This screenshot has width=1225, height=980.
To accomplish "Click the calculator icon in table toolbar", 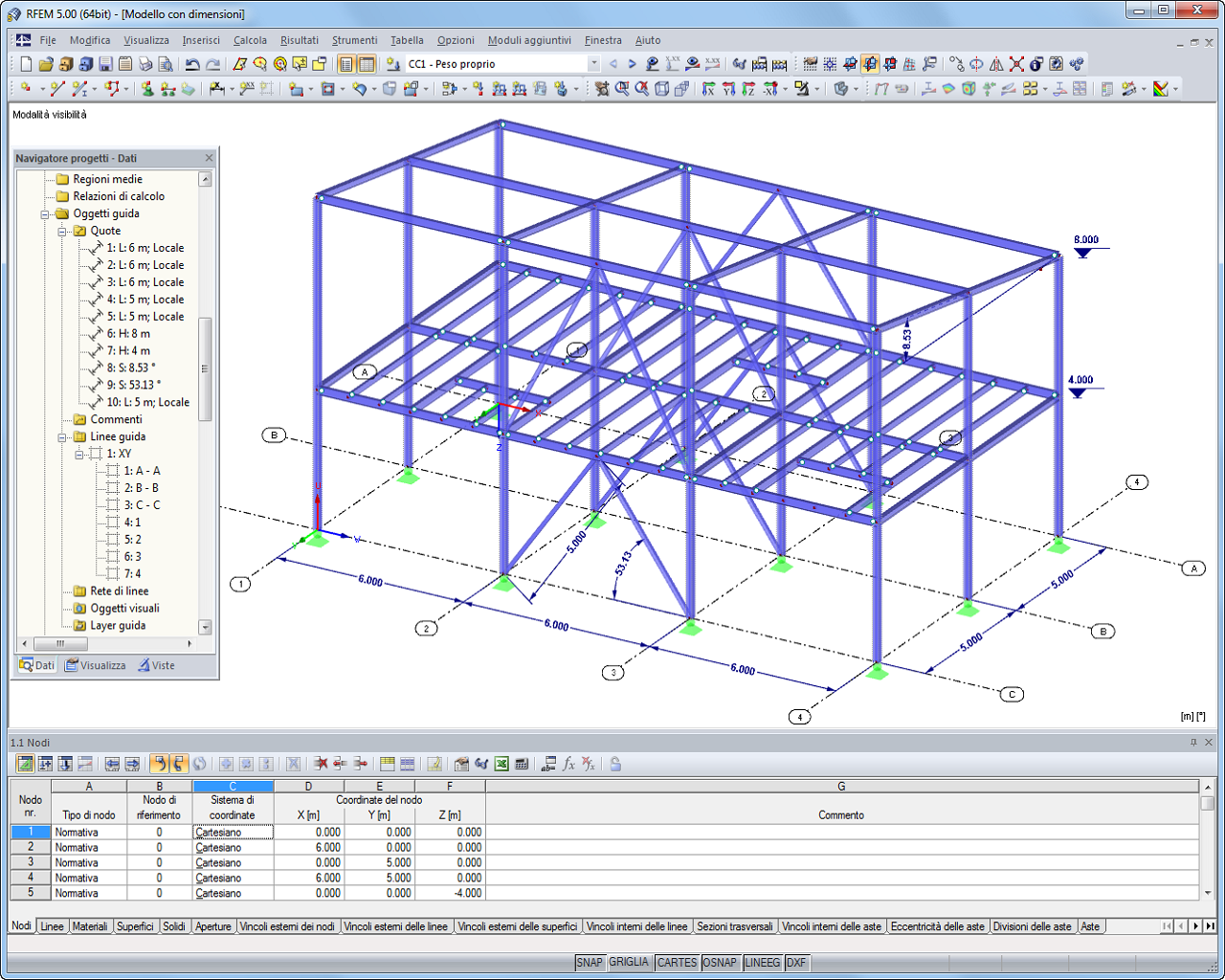I will (522, 764).
